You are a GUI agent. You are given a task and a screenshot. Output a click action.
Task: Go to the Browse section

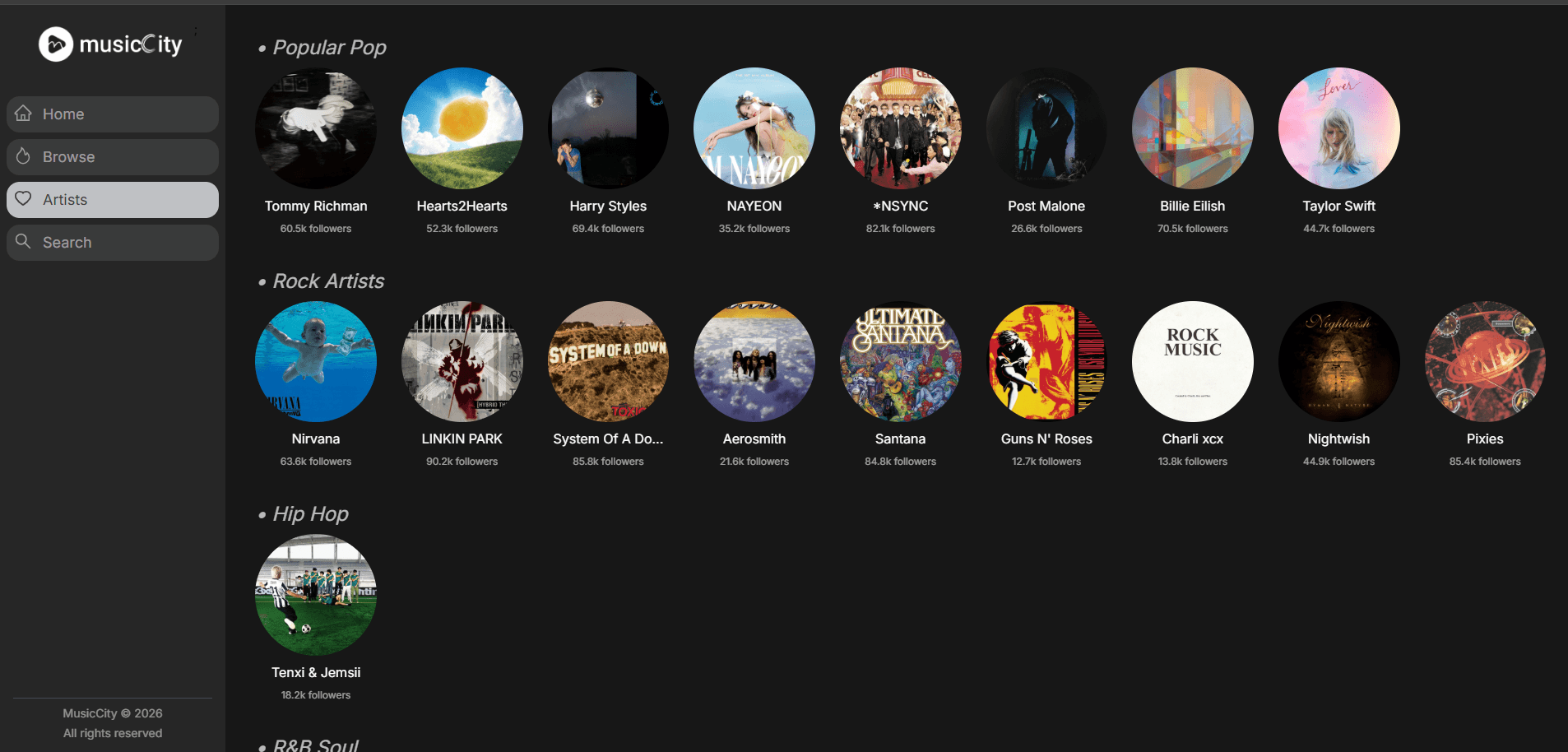(113, 157)
